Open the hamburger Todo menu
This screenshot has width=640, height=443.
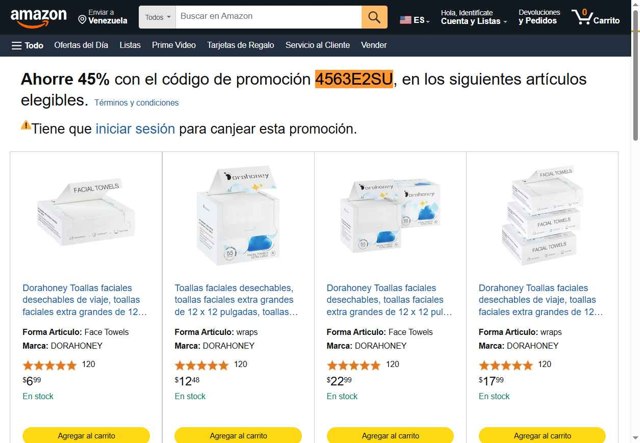point(27,45)
